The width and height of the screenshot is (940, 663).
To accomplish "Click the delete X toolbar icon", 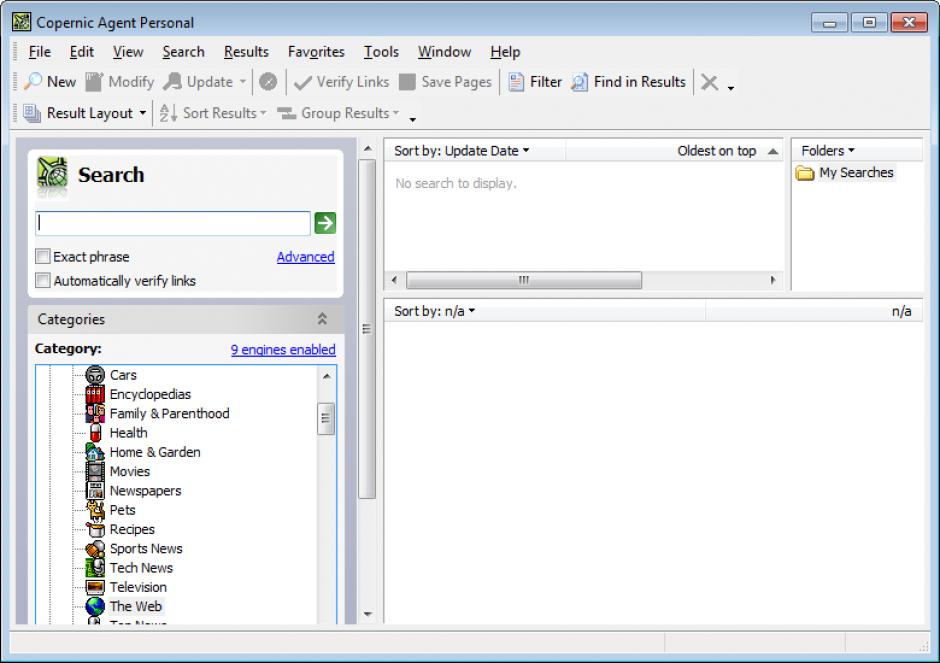I will (709, 82).
